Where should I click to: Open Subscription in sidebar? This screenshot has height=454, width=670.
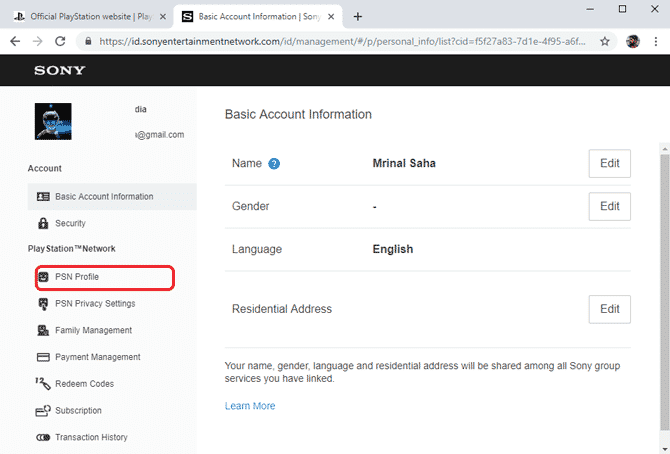pos(112,410)
